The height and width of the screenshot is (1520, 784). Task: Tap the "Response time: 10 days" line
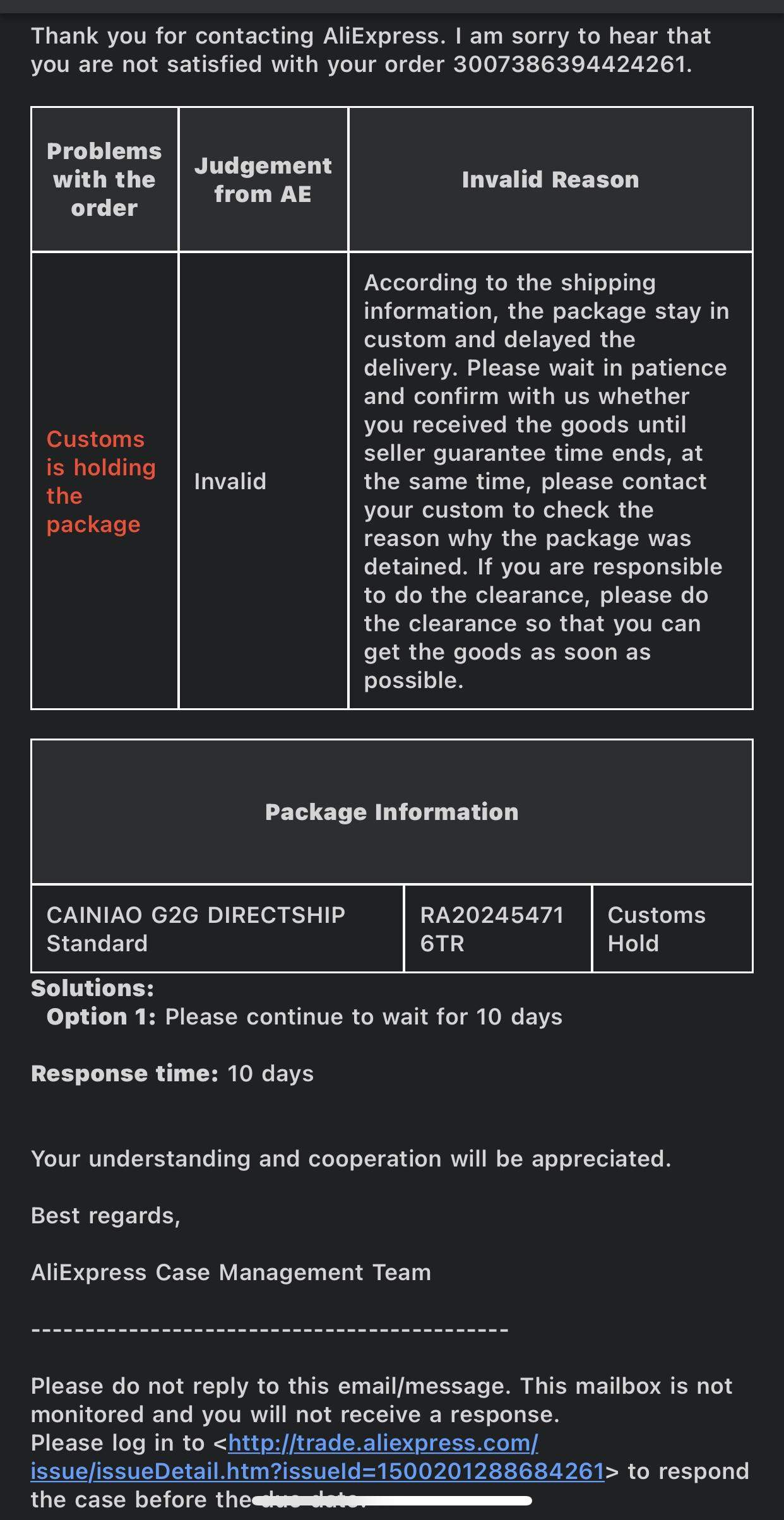click(x=172, y=1074)
